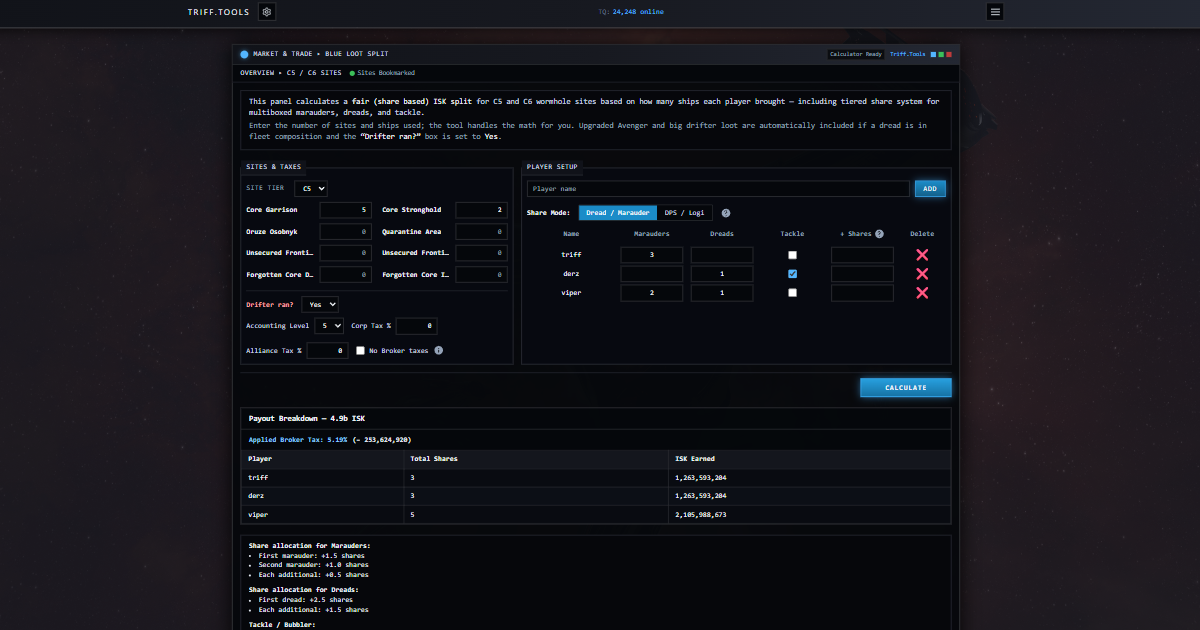Click viper's Dreads field
Viewport: 1200px width, 630px height.
(721, 293)
